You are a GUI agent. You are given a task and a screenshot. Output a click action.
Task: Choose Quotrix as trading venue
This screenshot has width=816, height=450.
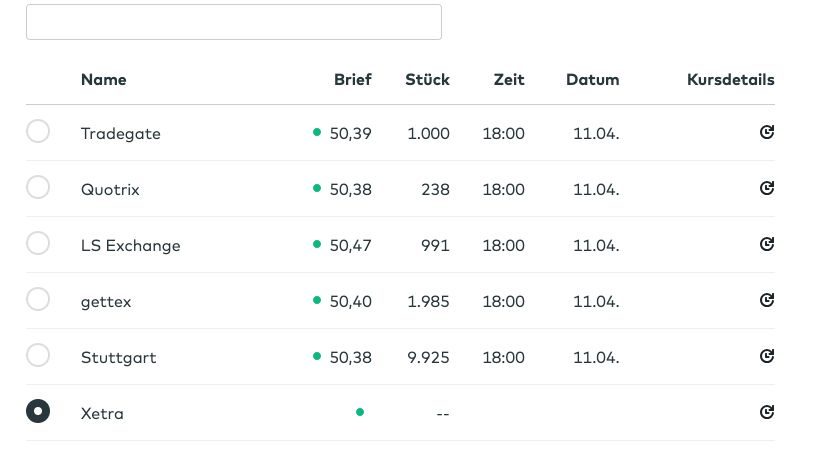coord(38,187)
